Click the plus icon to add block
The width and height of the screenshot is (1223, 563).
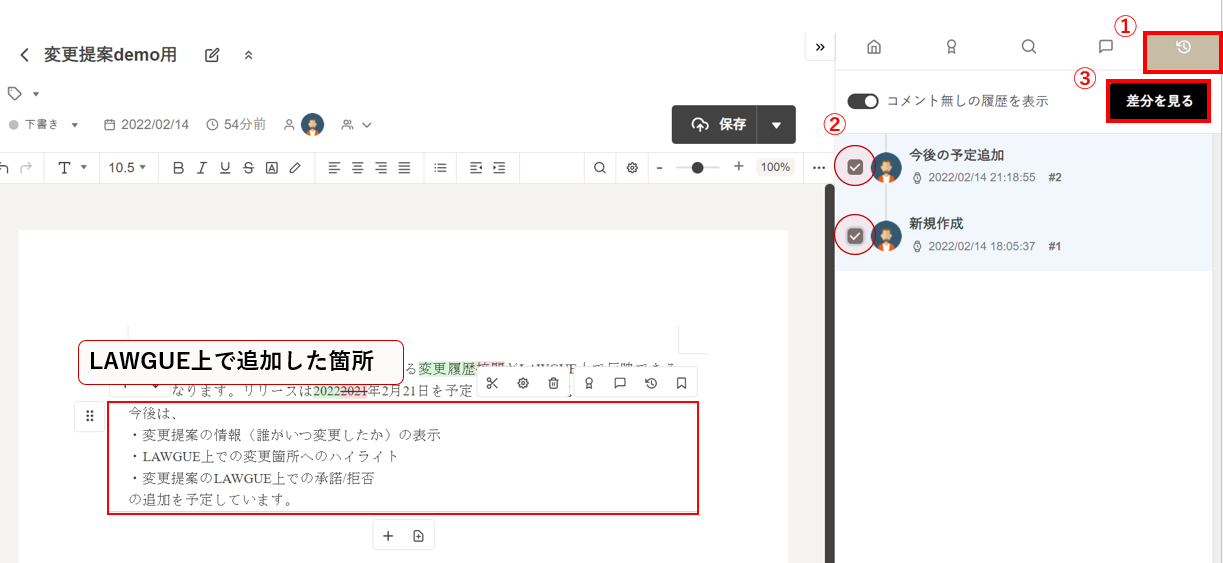pyautogui.click(x=388, y=536)
